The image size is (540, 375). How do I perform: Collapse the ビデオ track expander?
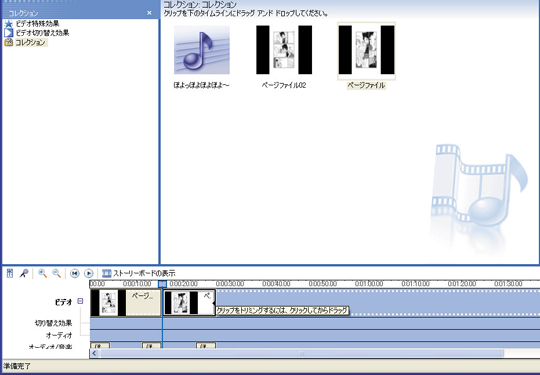tap(80, 301)
